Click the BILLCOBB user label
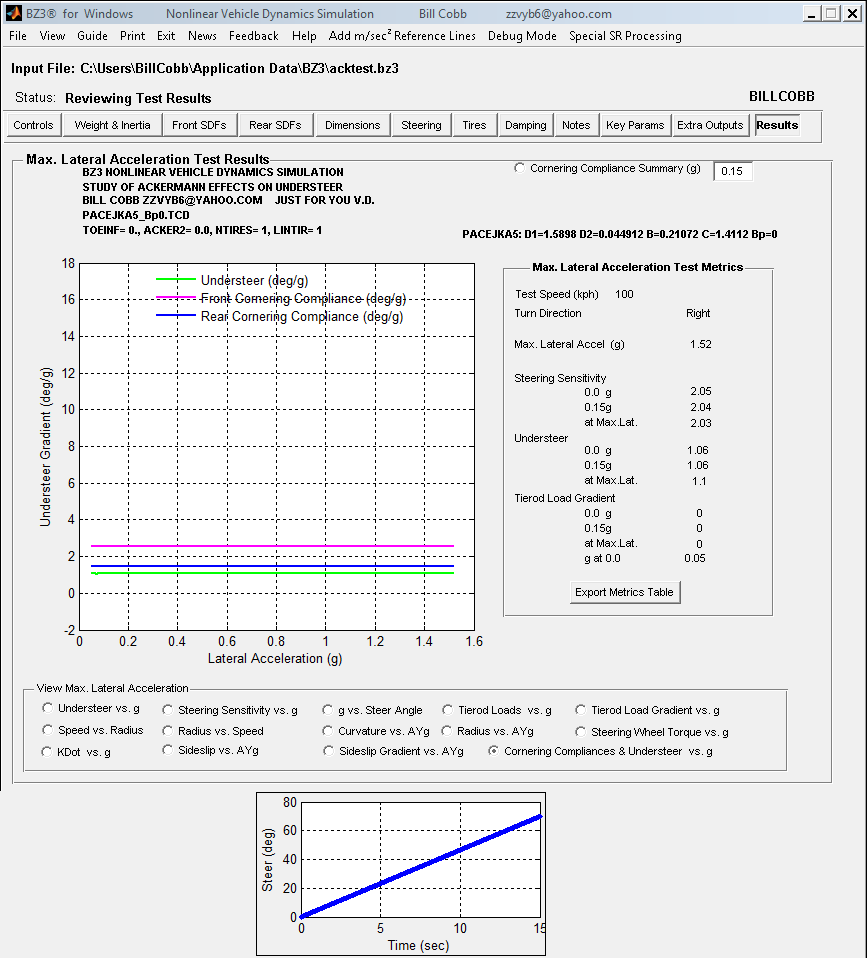 click(781, 97)
